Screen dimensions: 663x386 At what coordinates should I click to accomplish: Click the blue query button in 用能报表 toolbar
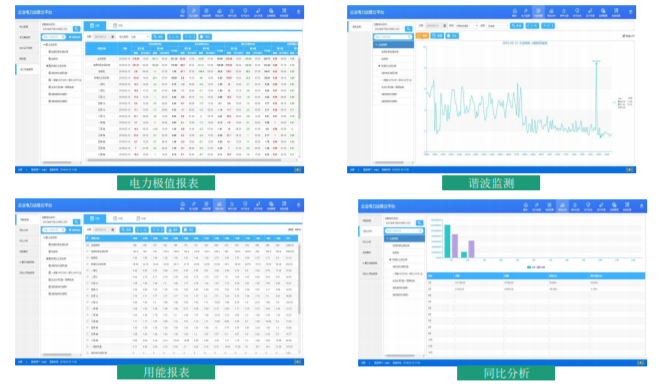[126, 230]
